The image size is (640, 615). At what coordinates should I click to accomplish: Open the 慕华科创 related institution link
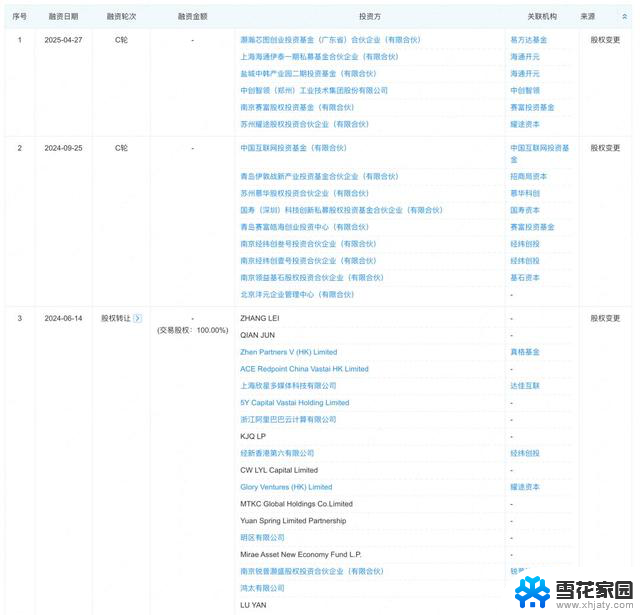525,193
